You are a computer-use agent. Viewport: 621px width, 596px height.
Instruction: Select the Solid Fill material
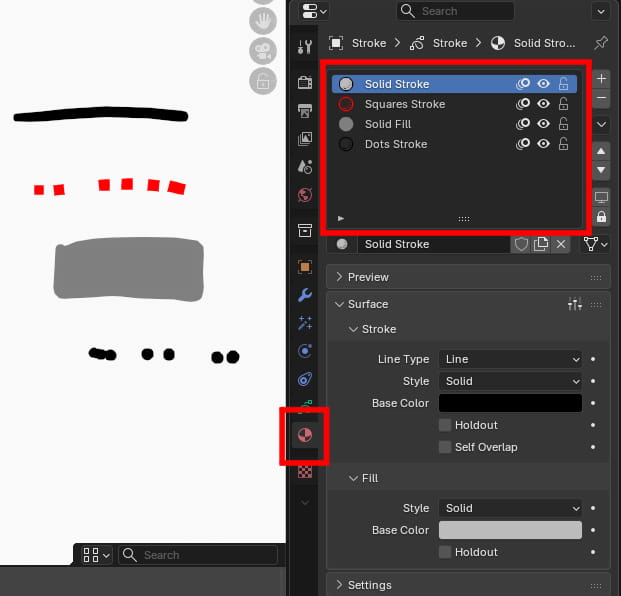coord(388,124)
